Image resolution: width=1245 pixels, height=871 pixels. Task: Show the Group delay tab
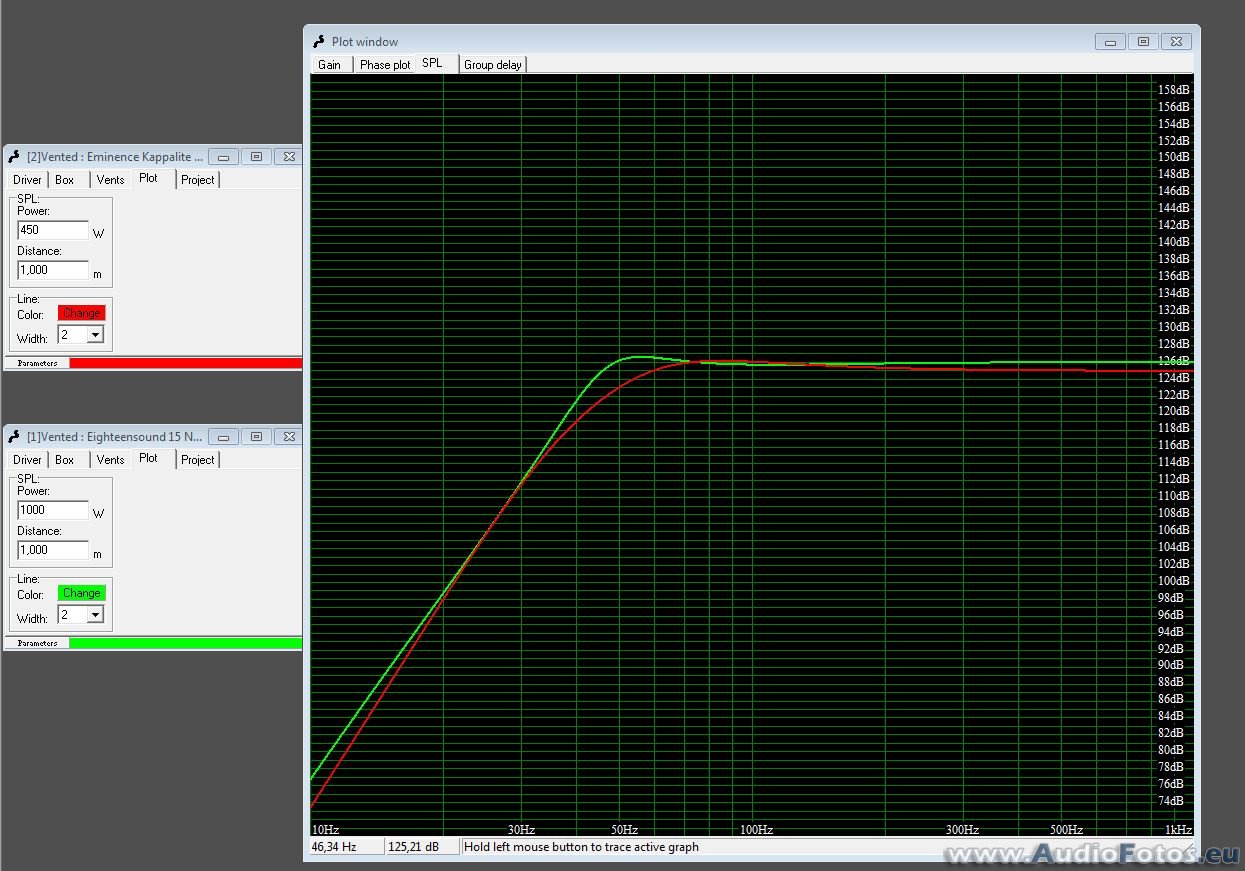[493, 65]
